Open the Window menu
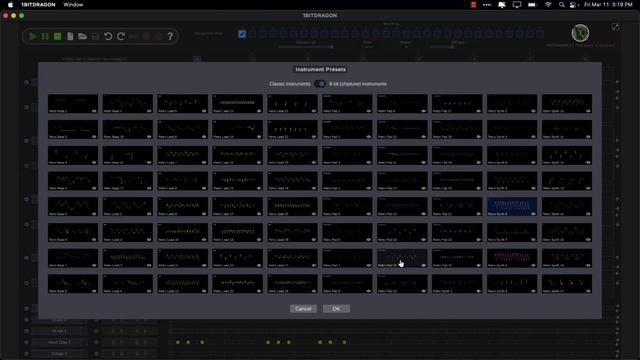This screenshot has width=640, height=360. (x=73, y=4)
